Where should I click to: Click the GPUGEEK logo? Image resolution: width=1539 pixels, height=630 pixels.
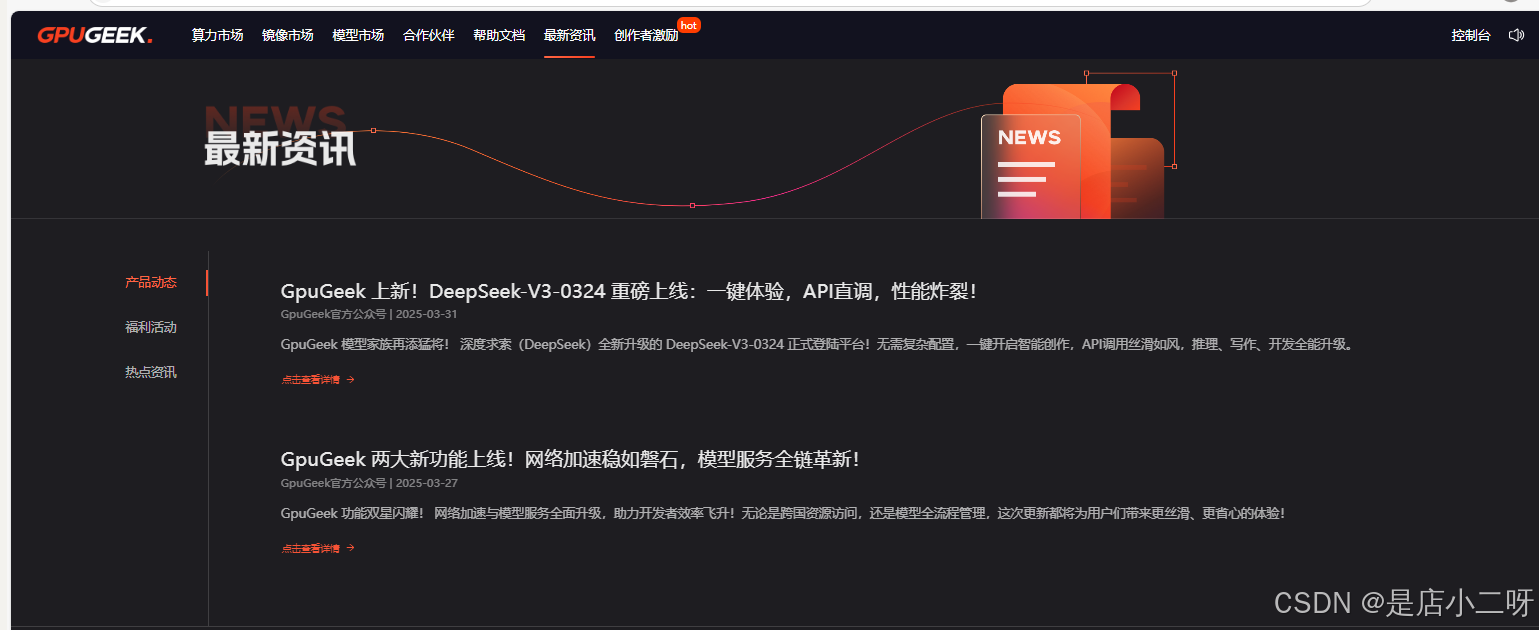click(x=95, y=35)
